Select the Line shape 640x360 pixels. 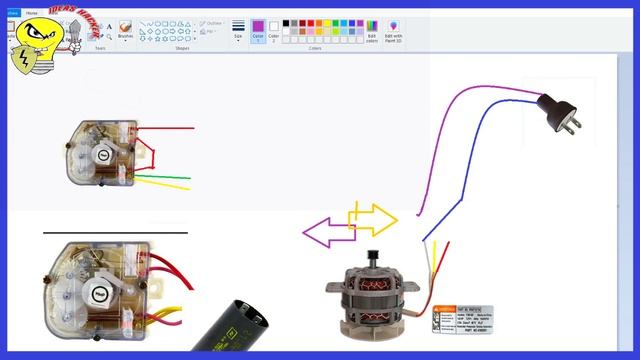(142, 24)
